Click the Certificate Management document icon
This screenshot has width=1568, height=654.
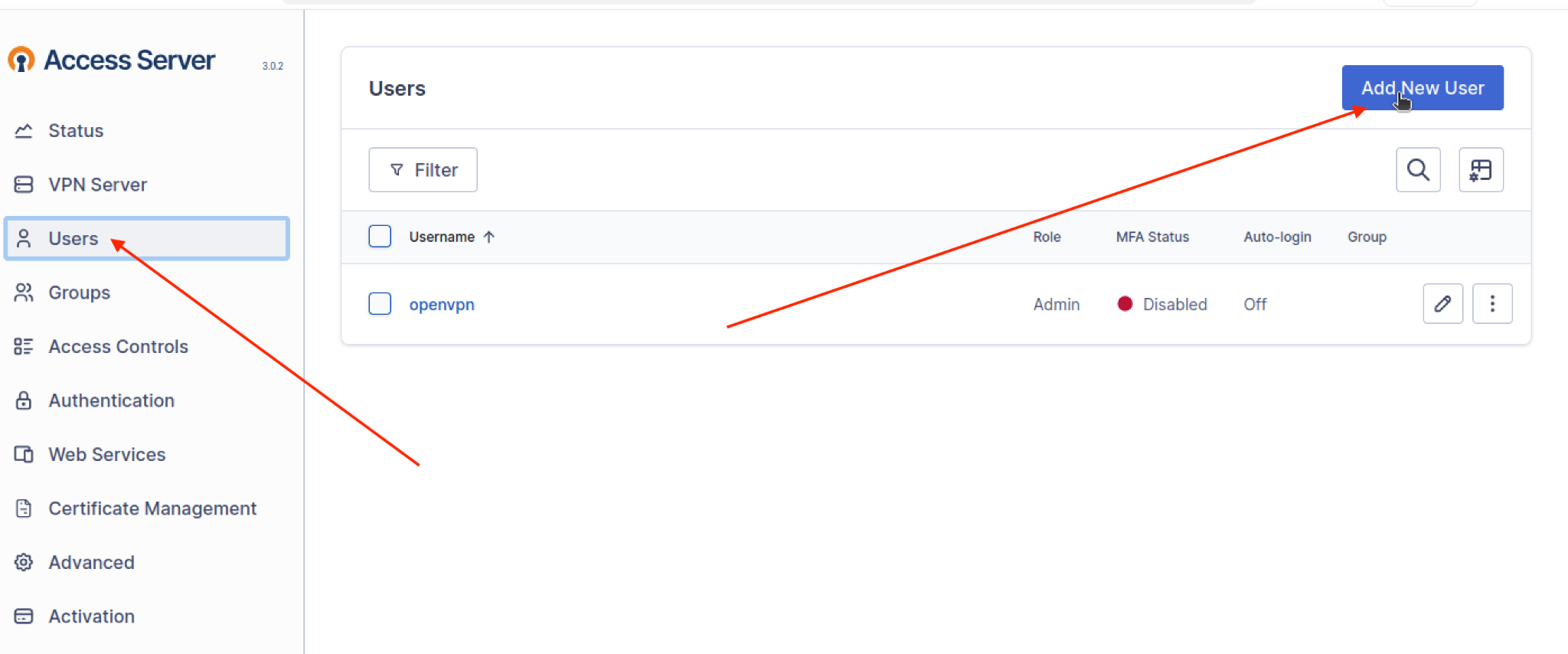pyautogui.click(x=24, y=508)
